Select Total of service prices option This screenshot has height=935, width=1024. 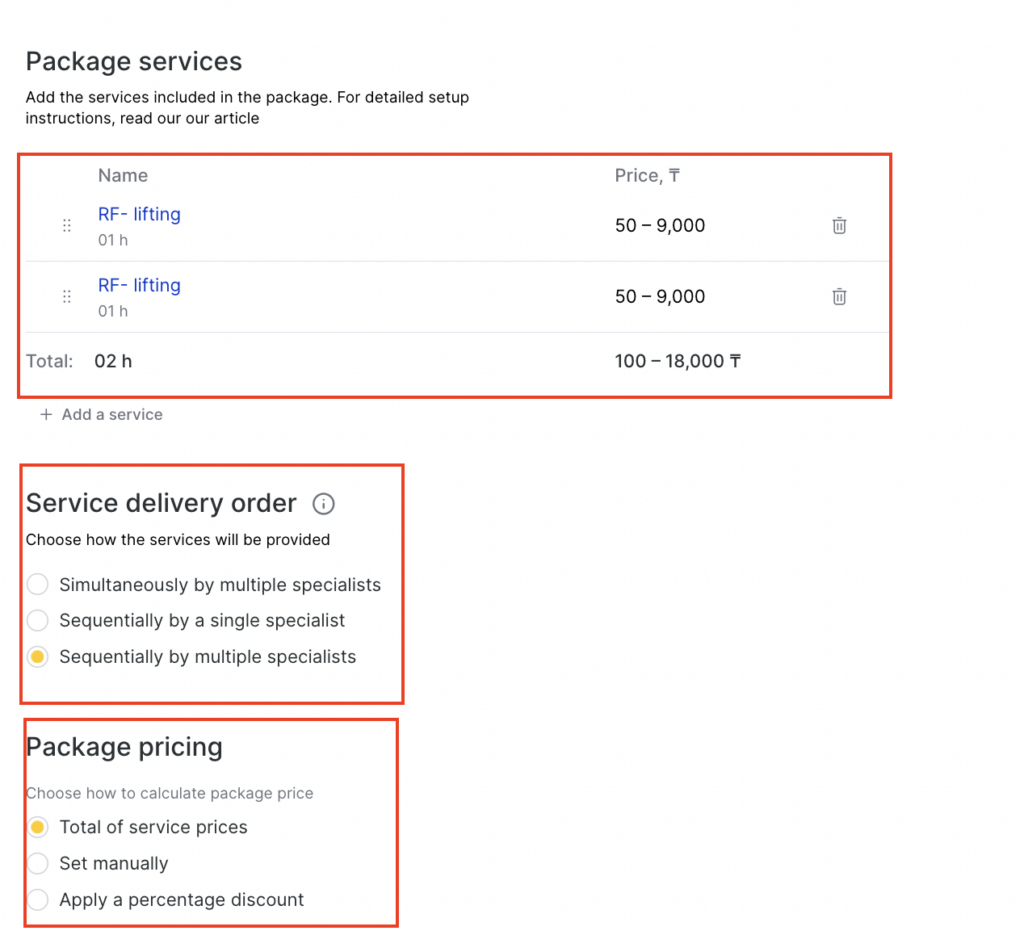[x=38, y=827]
